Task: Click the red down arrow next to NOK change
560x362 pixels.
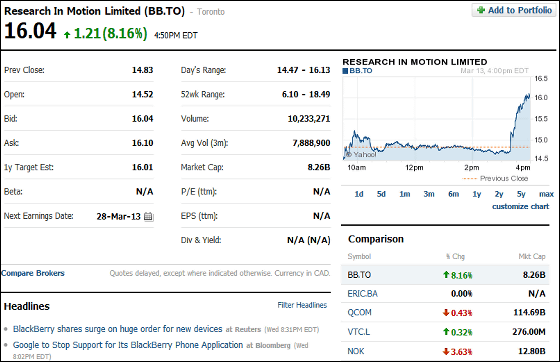Action: [x=446, y=351]
